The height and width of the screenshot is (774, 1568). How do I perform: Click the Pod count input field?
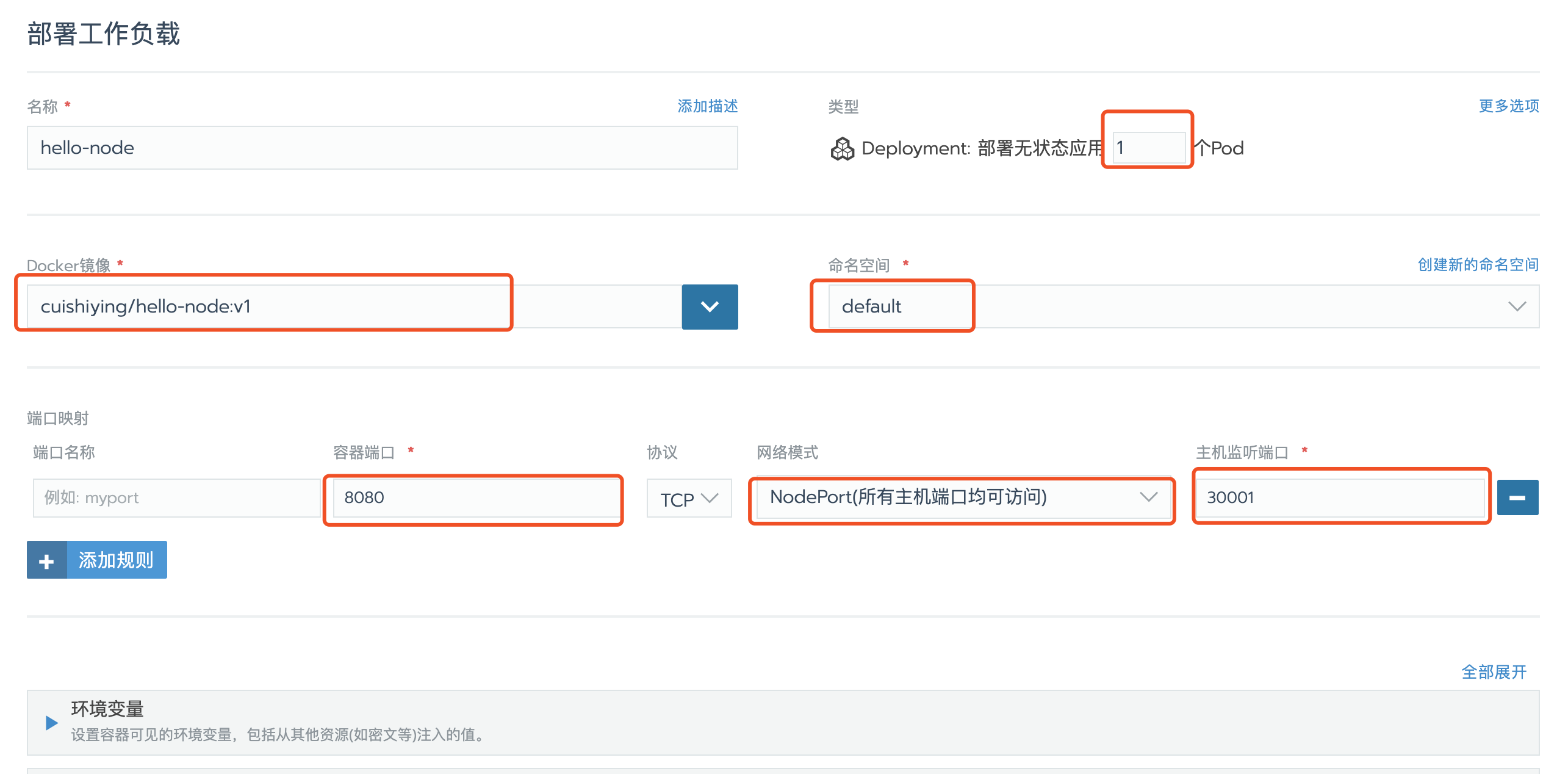(1148, 148)
